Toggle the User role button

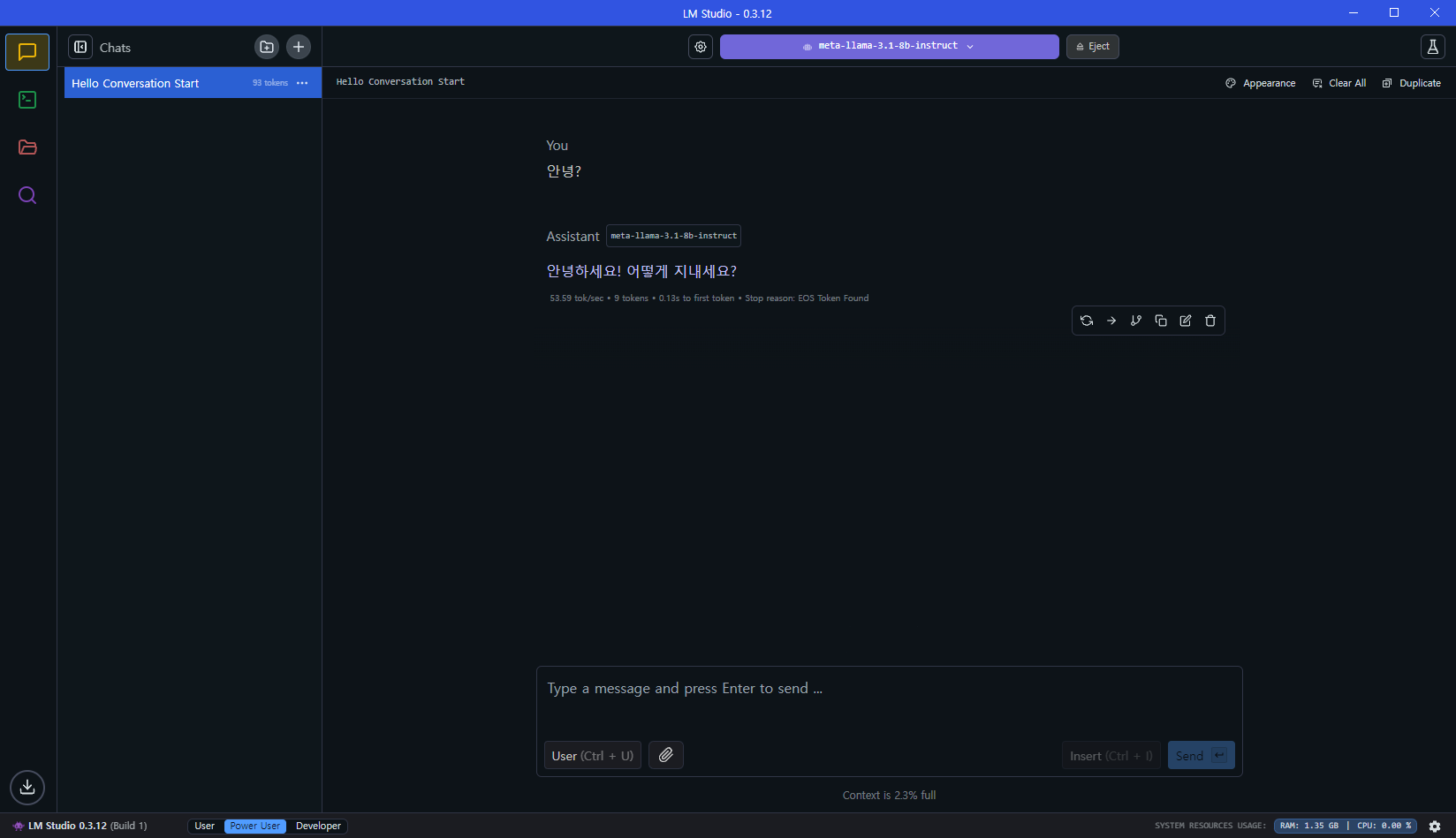[593, 756]
